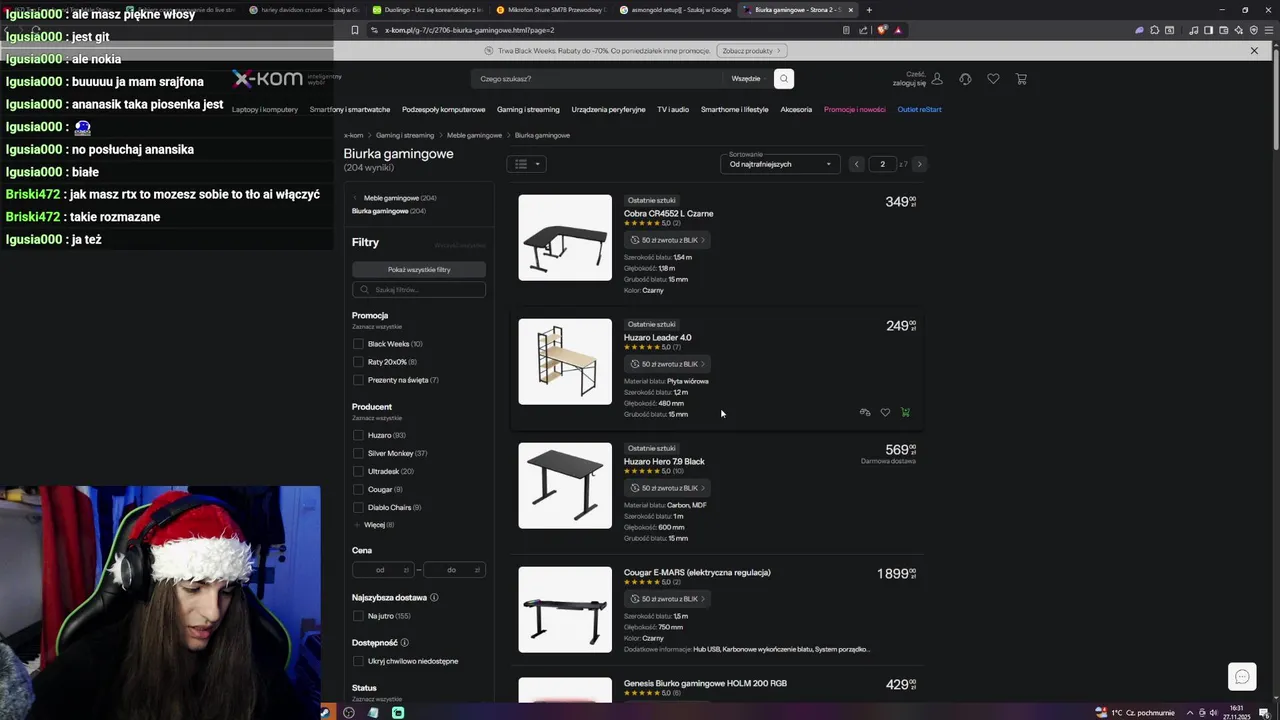The width and height of the screenshot is (1280, 720).
Task: Open Cougar E-MARS product link
Action: pos(697,572)
